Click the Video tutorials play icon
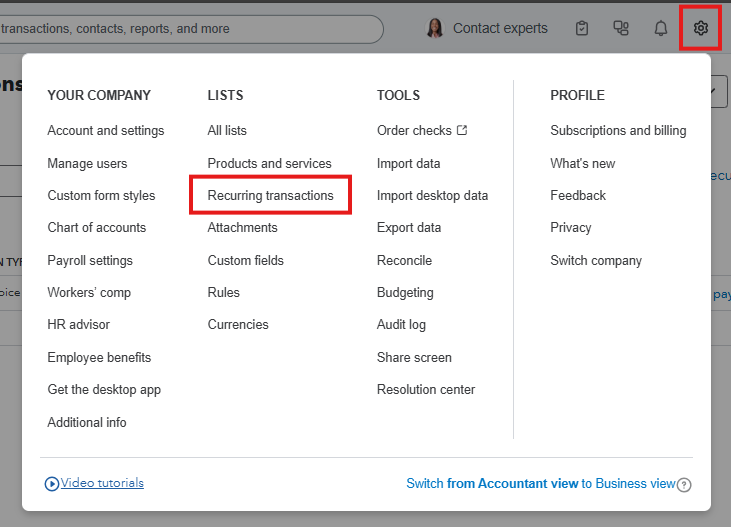 click(52, 484)
